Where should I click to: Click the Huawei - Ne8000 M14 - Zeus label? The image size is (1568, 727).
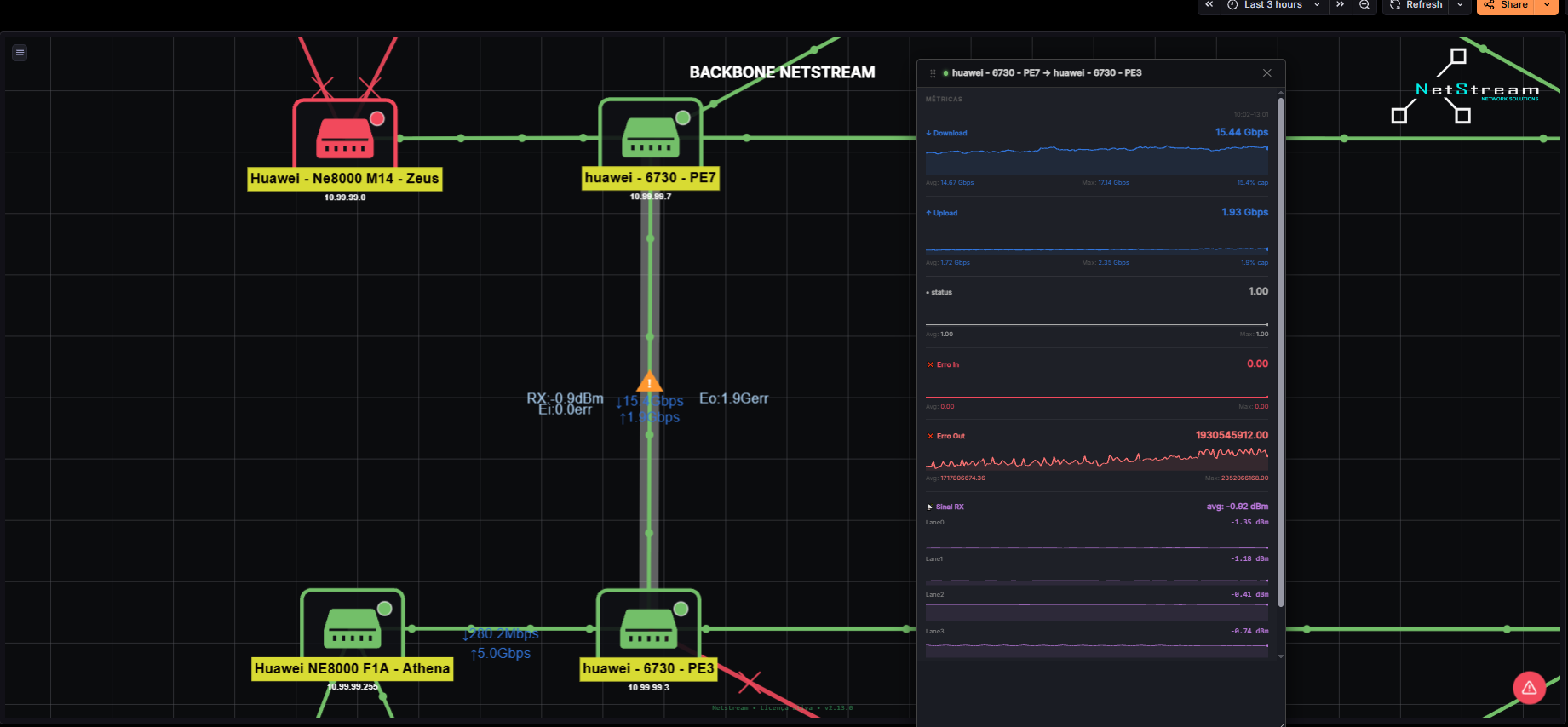(x=345, y=179)
